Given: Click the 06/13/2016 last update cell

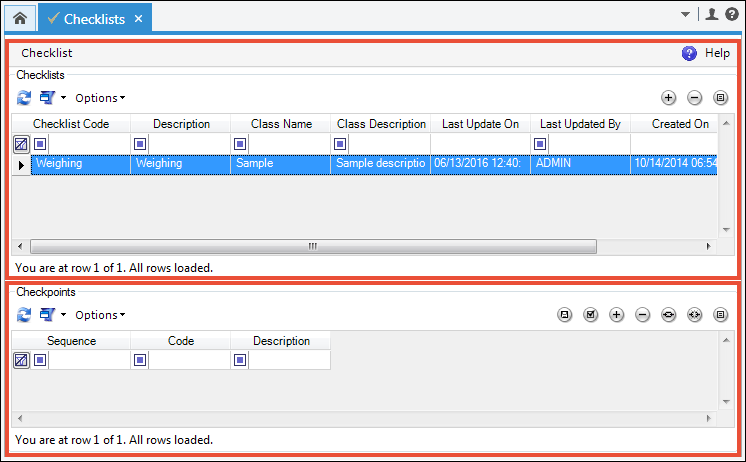Looking at the screenshot, I should point(481,165).
